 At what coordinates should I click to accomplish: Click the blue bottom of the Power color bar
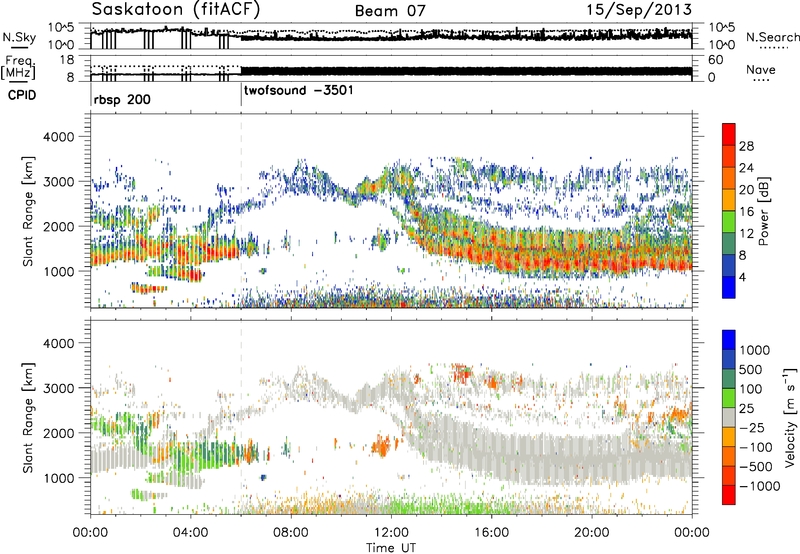pyautogui.click(x=729, y=287)
